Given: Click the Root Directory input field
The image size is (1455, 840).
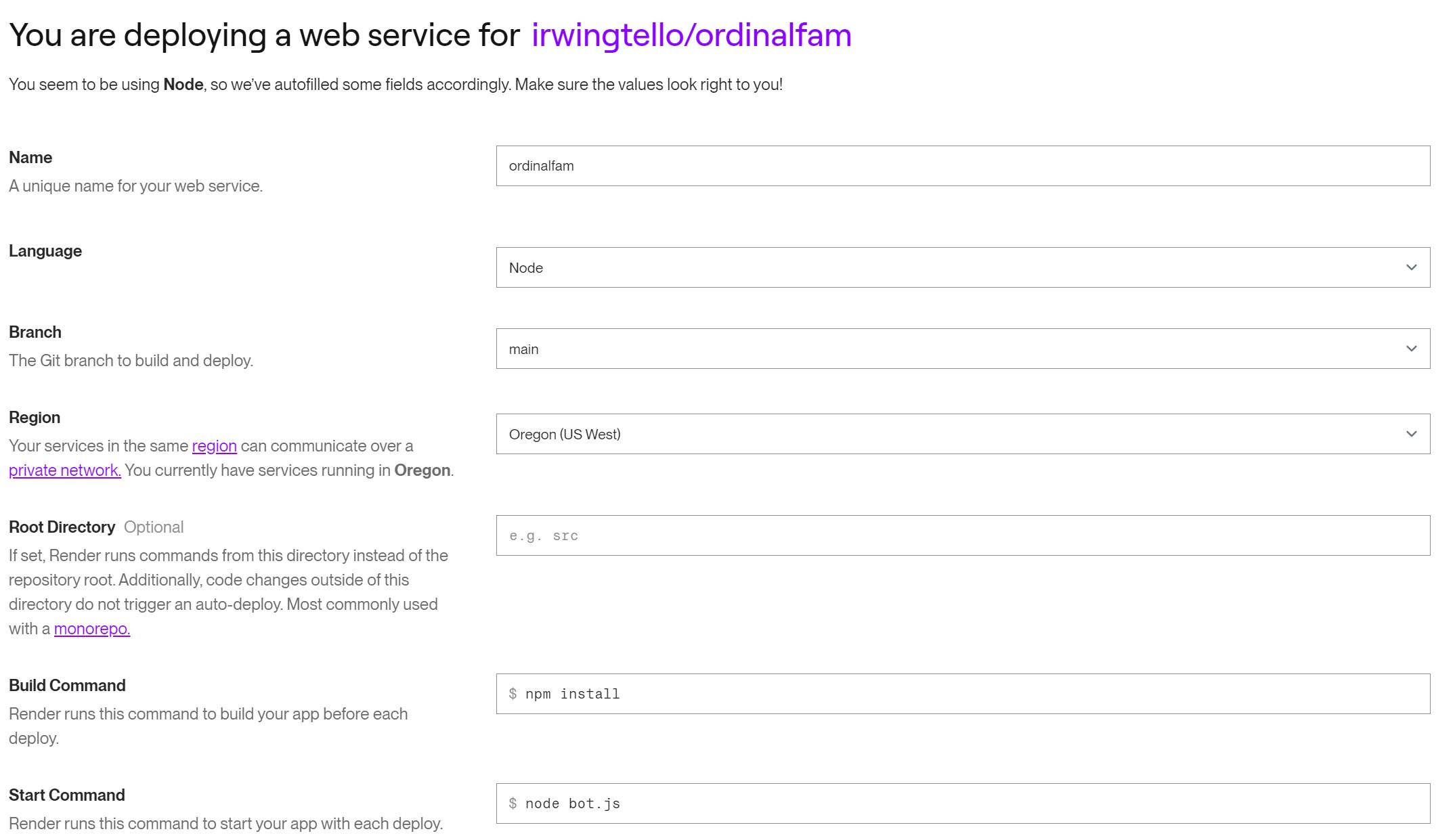Looking at the screenshot, I should point(963,535).
